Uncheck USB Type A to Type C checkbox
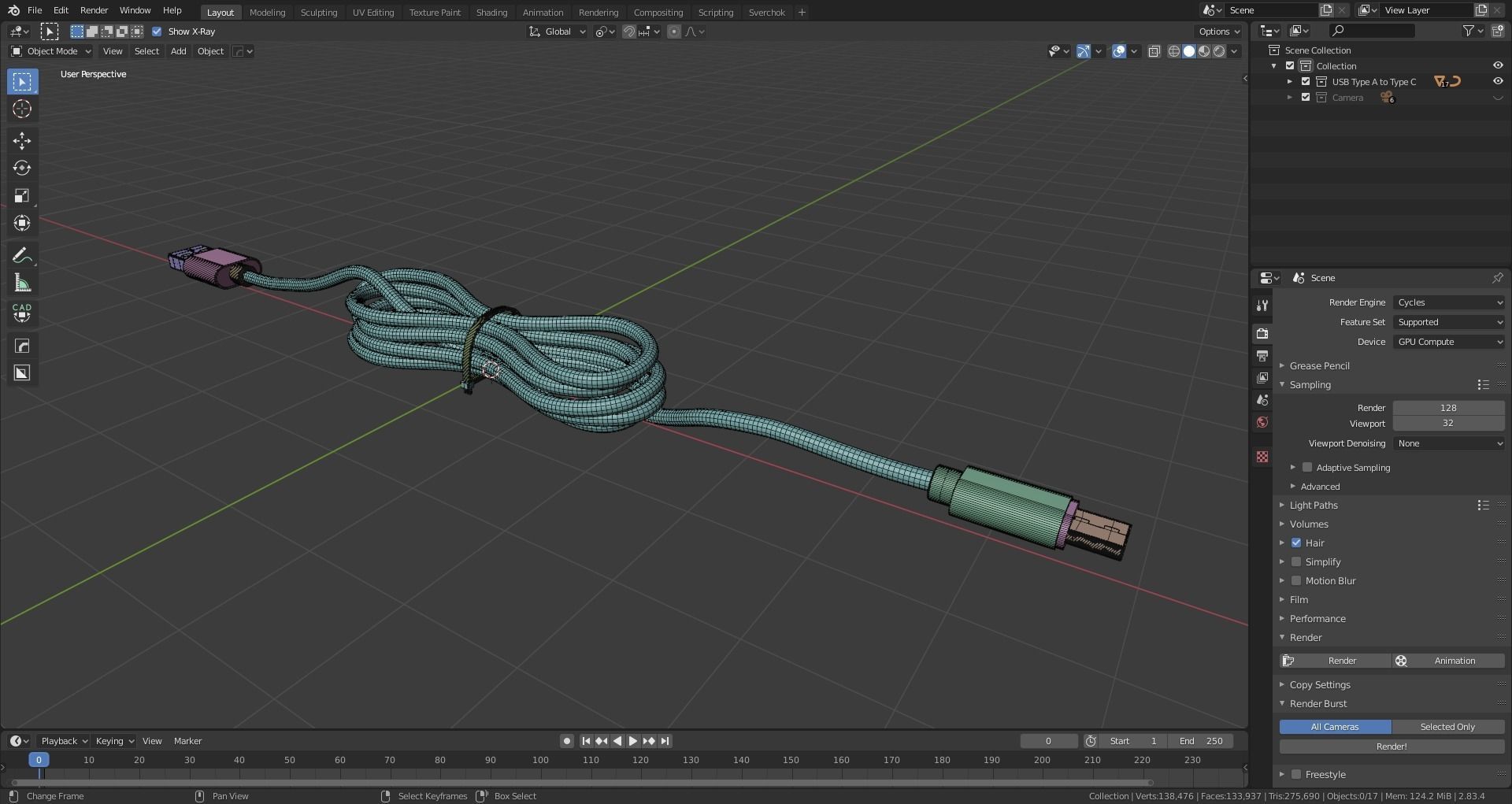 [1306, 82]
